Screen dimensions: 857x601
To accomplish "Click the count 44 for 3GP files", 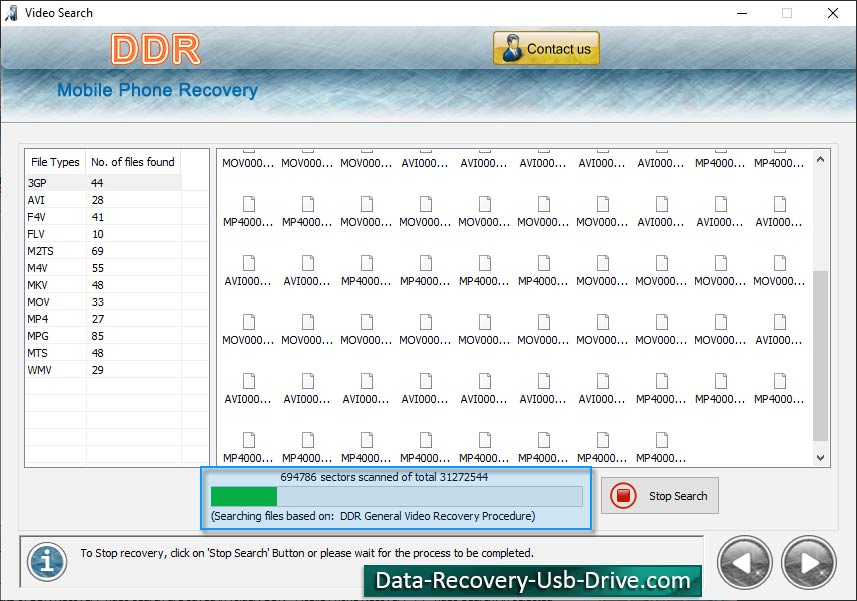I will [97, 182].
